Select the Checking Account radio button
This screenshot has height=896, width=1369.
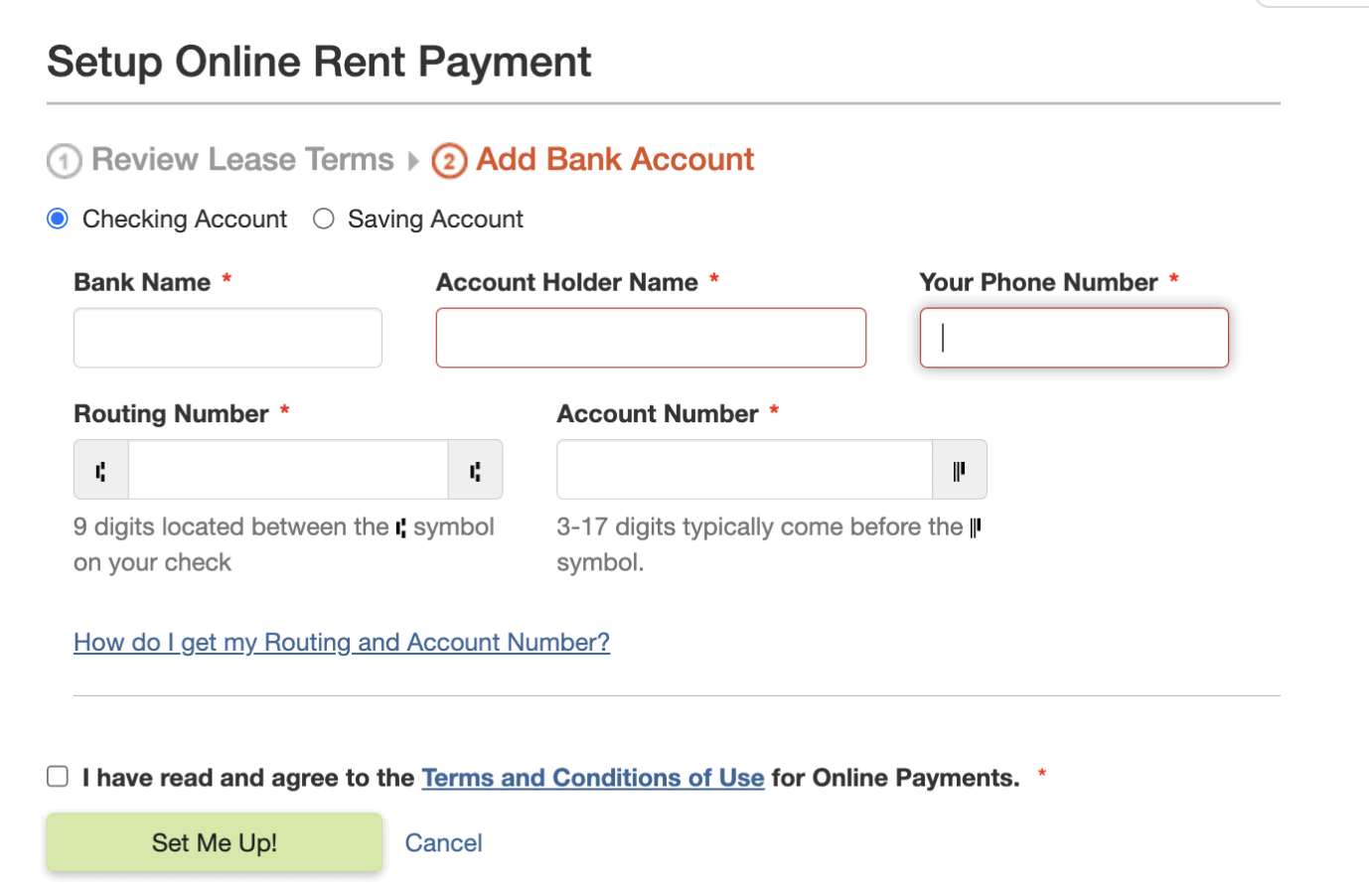click(58, 219)
